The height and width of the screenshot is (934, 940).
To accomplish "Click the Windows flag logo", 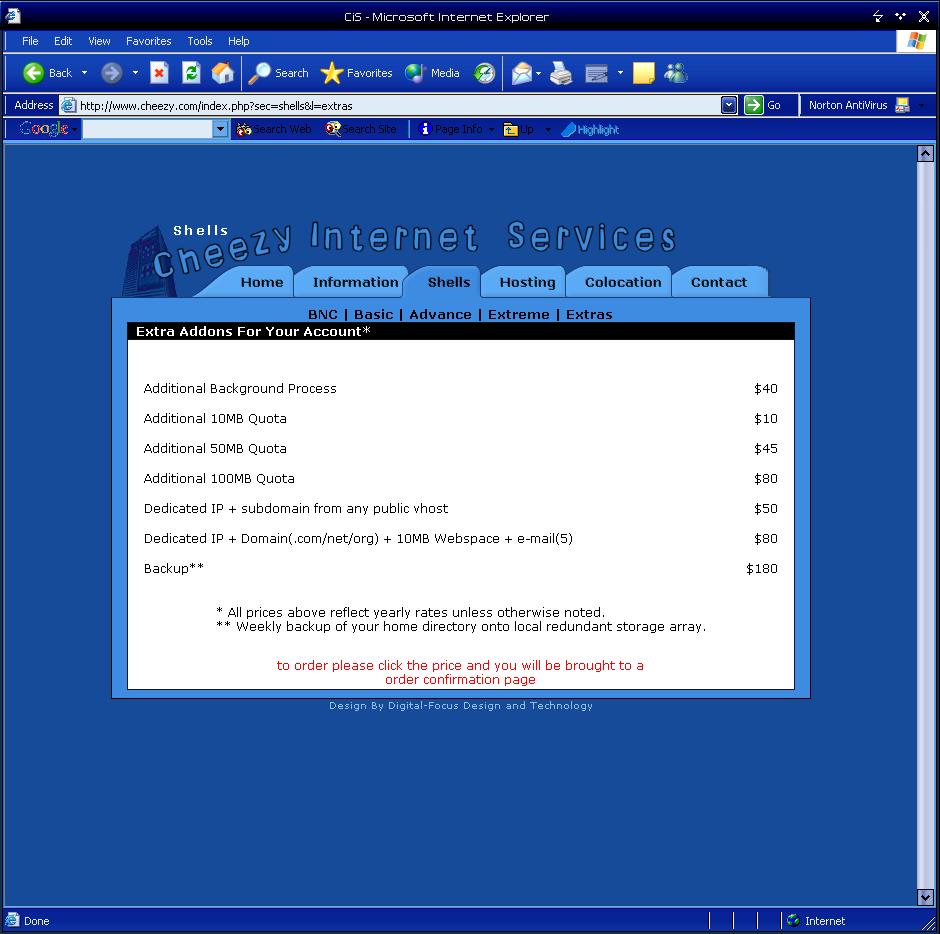I will pyautogui.click(x=917, y=41).
